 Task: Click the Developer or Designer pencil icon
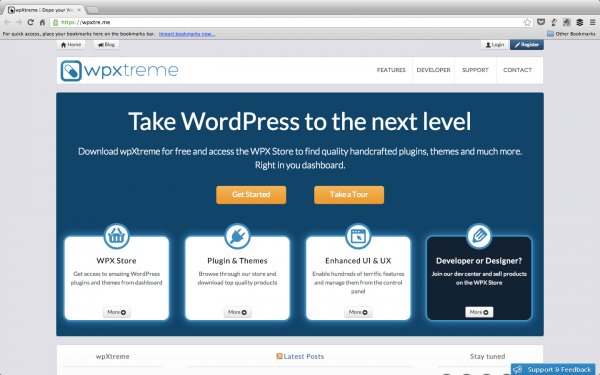(479, 236)
